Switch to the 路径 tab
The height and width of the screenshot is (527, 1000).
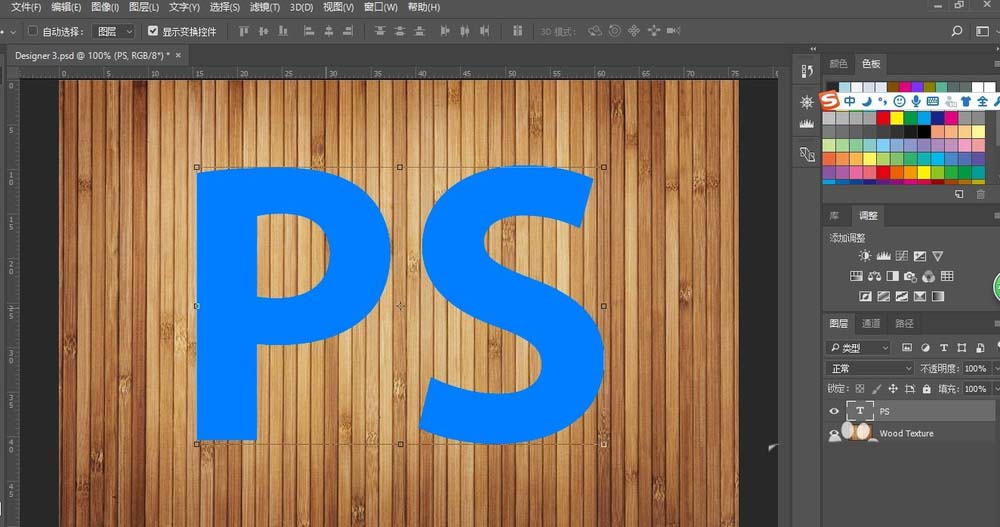tap(904, 323)
